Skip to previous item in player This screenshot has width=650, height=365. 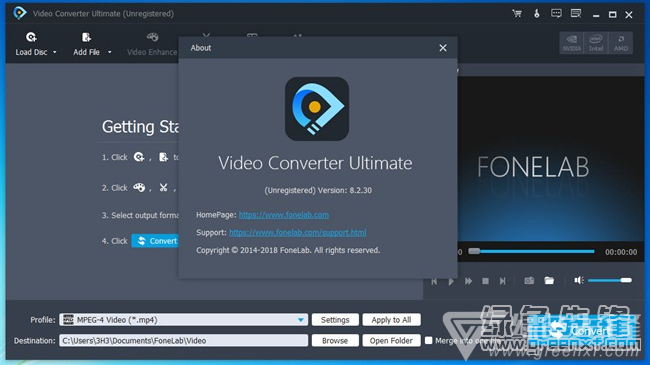click(434, 281)
